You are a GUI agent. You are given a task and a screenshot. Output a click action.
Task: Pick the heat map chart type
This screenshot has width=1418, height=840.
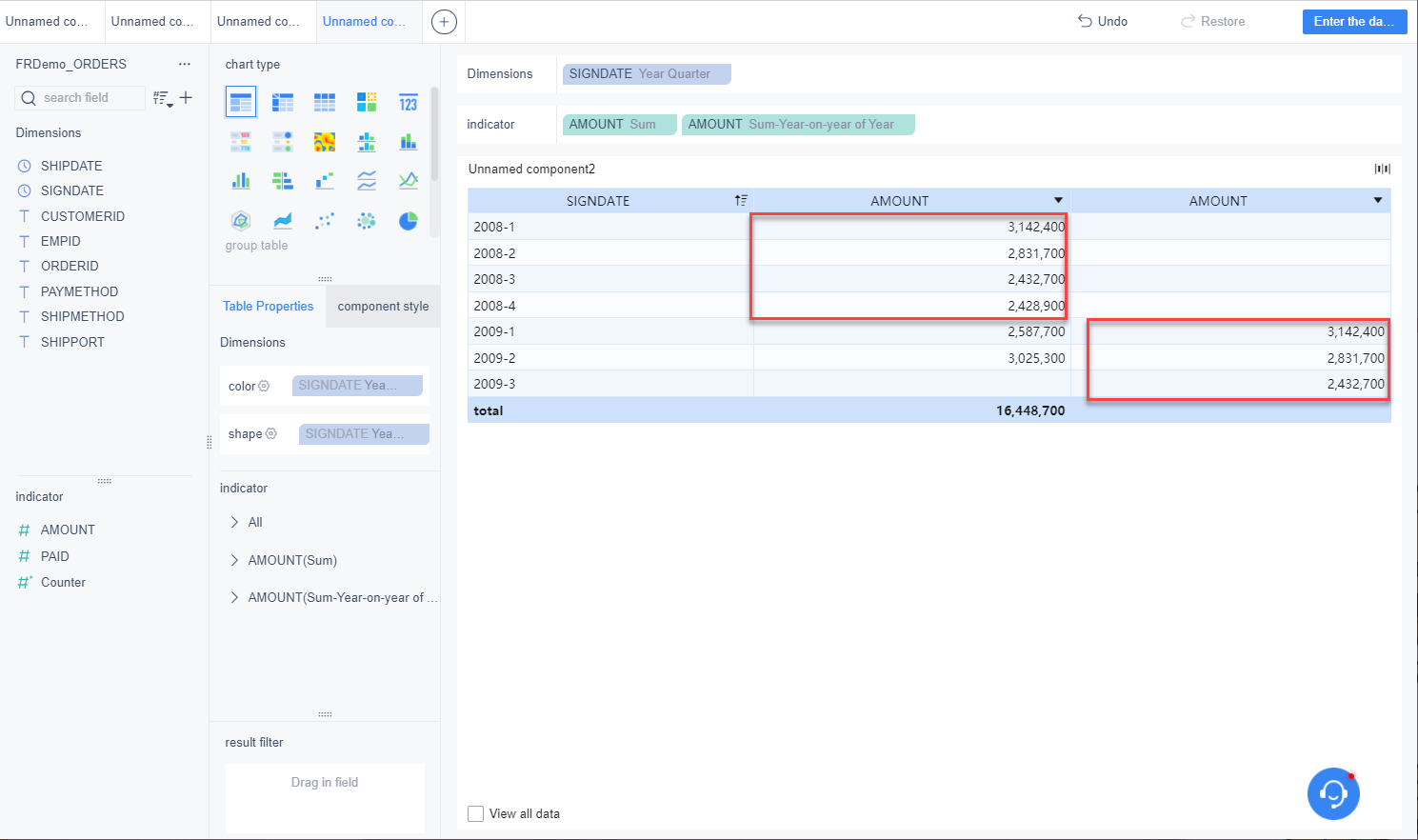(x=325, y=142)
